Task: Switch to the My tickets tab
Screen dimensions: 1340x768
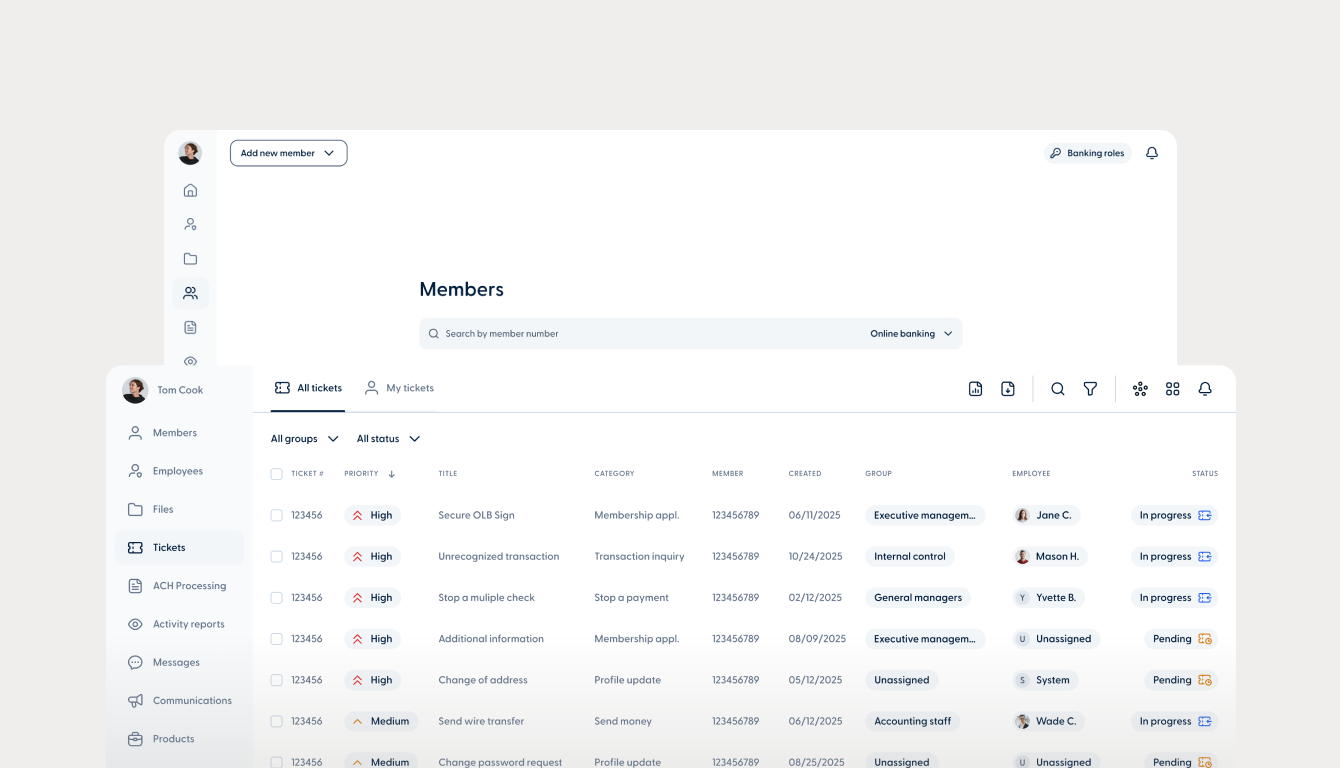Action: [399, 388]
